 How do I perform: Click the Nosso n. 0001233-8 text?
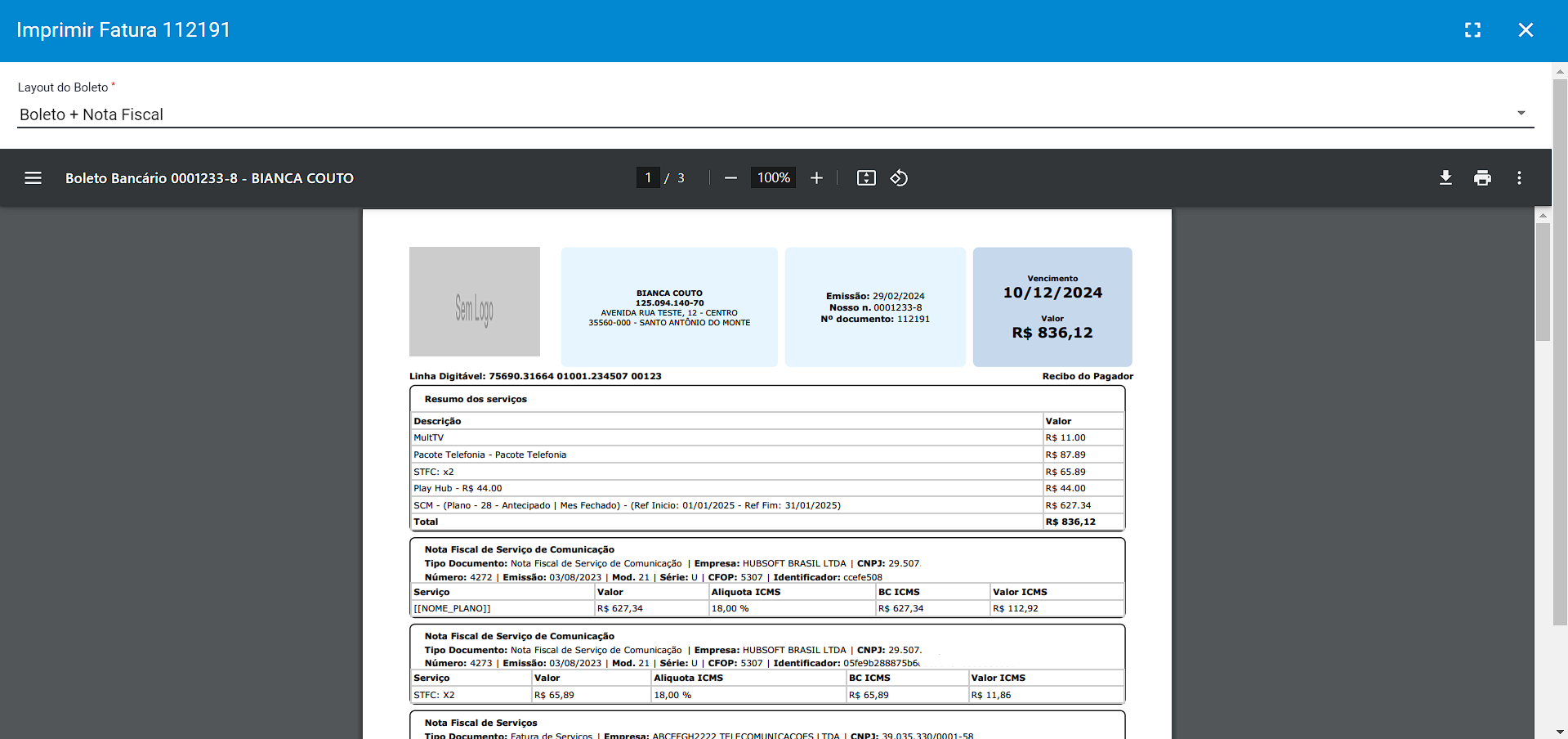[875, 308]
